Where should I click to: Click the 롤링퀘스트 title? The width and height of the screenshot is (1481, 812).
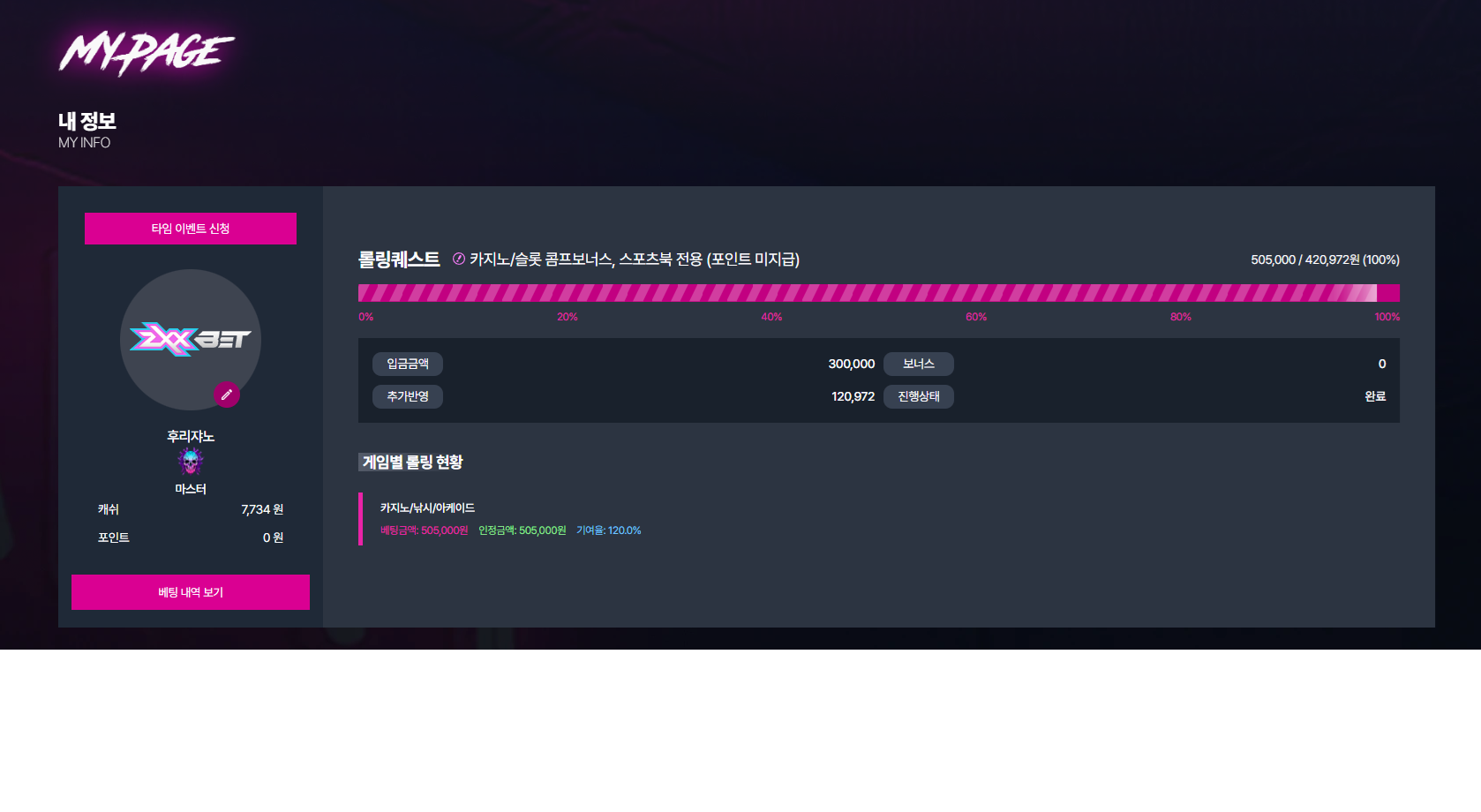399,259
